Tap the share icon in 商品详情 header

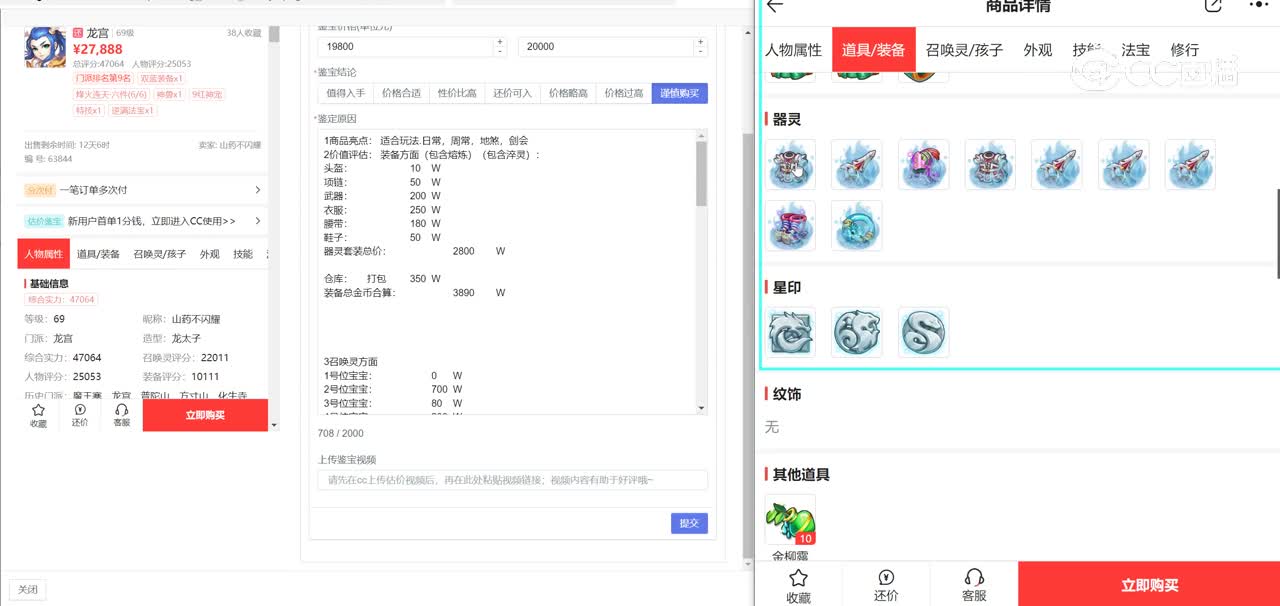[1213, 6]
